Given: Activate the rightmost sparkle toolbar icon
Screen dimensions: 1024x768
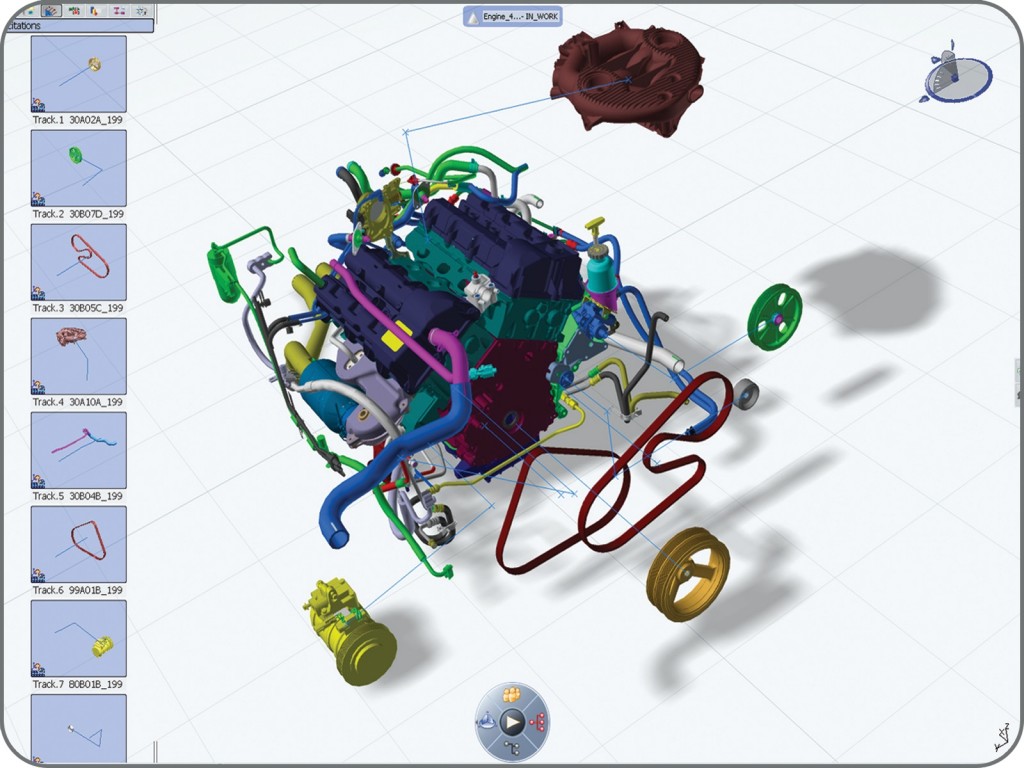Looking at the screenshot, I should [141, 11].
